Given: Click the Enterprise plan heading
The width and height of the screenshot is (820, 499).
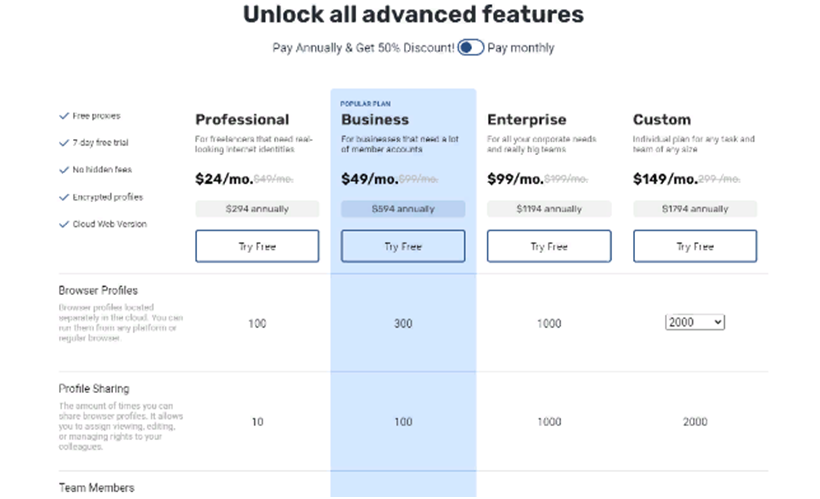Looking at the screenshot, I should [526, 120].
